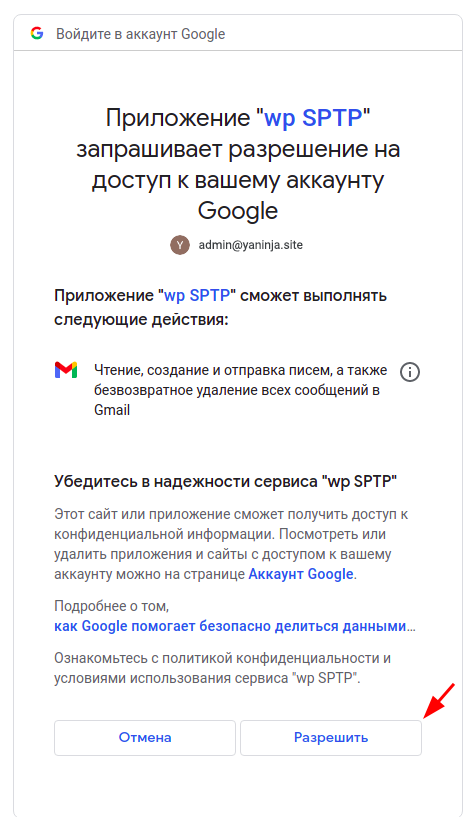Click the Отмена button
Screen dimensions: 471x817
[145, 738]
